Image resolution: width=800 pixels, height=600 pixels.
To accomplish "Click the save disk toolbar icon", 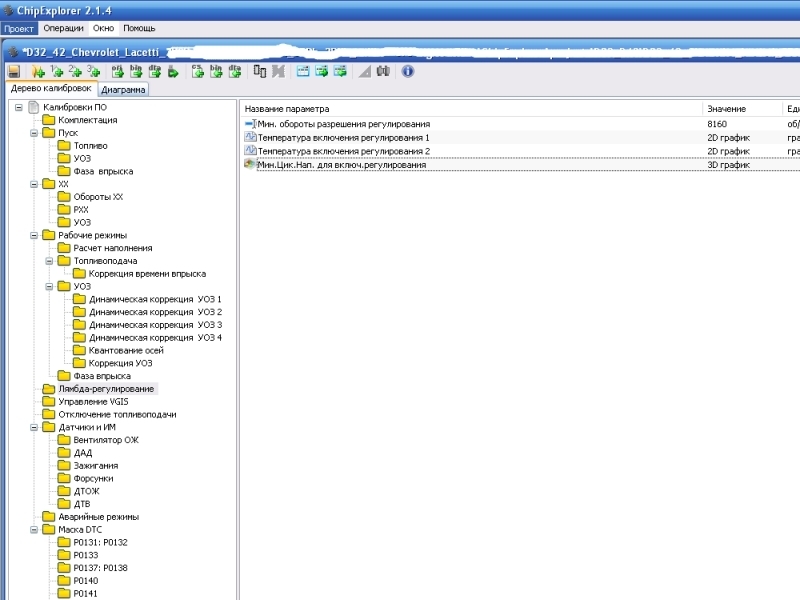I will (14, 72).
